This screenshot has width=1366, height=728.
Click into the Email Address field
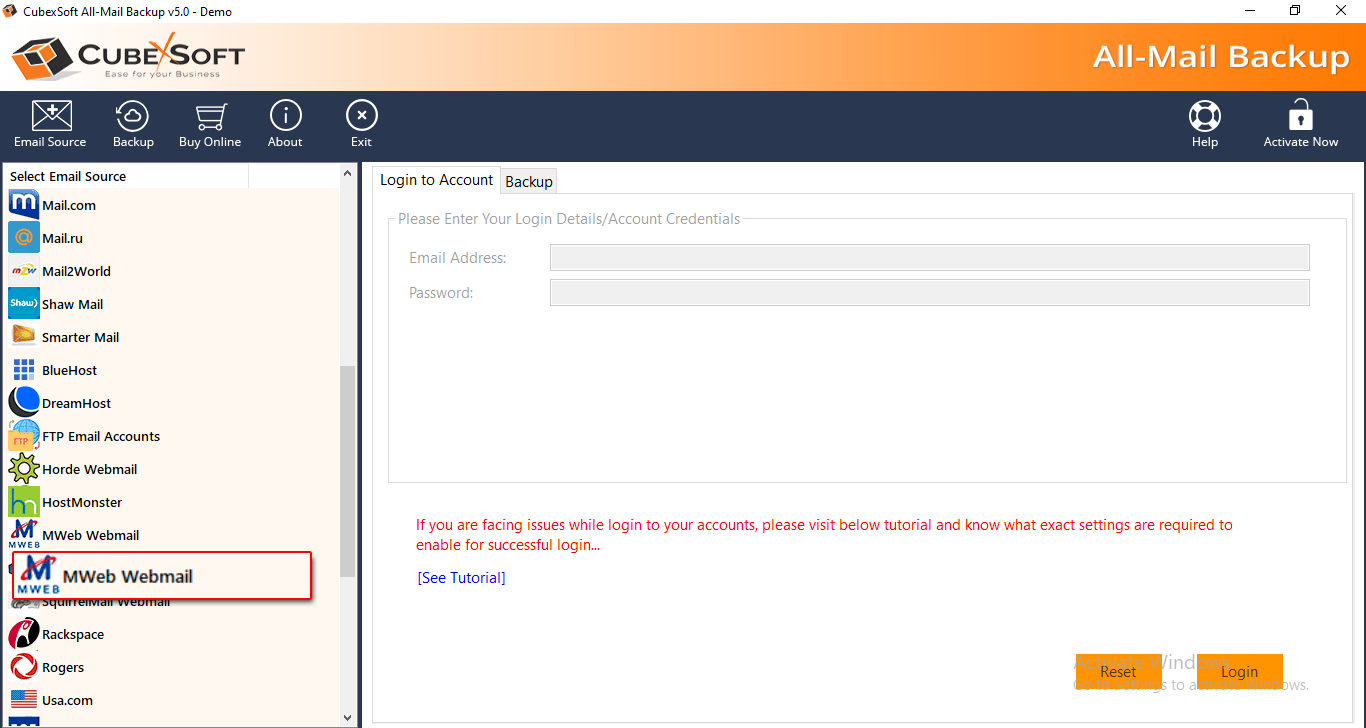[x=929, y=258]
